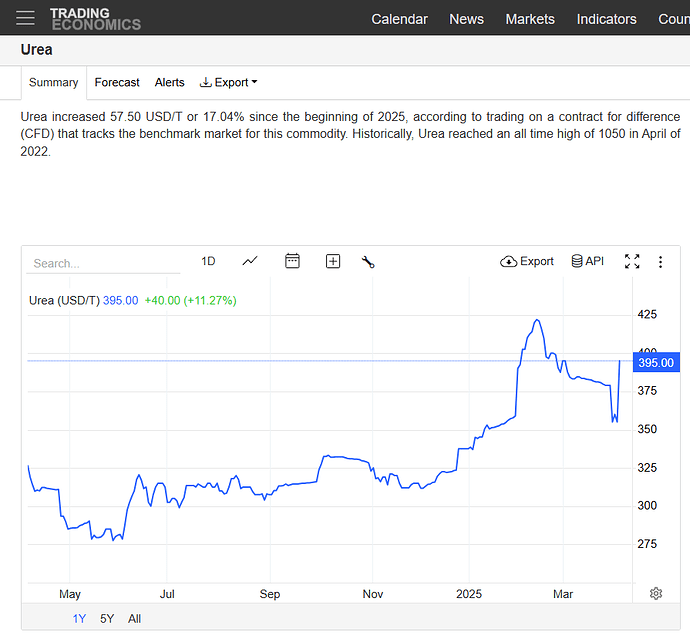Open the three-dot chart menu

pos(660,262)
